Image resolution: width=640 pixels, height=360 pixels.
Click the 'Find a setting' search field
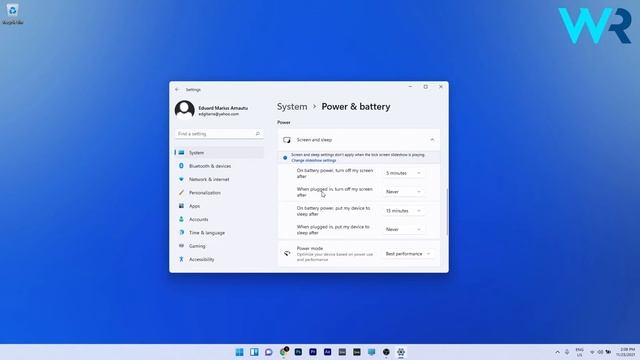coord(218,134)
